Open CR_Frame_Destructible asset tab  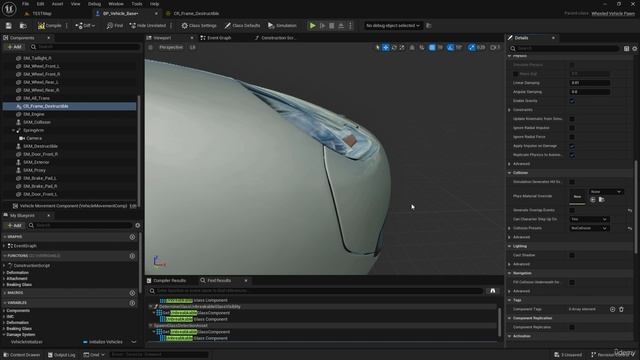coord(192,13)
